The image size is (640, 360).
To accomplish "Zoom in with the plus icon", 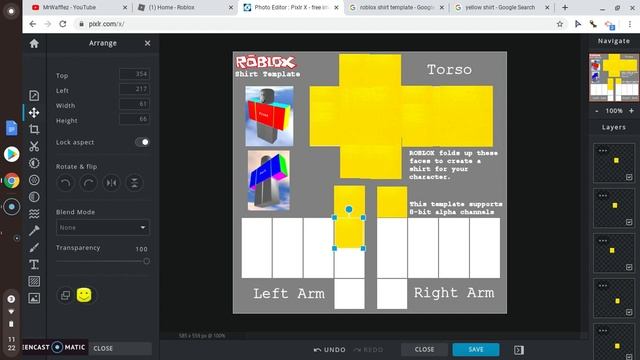I will coord(631,111).
